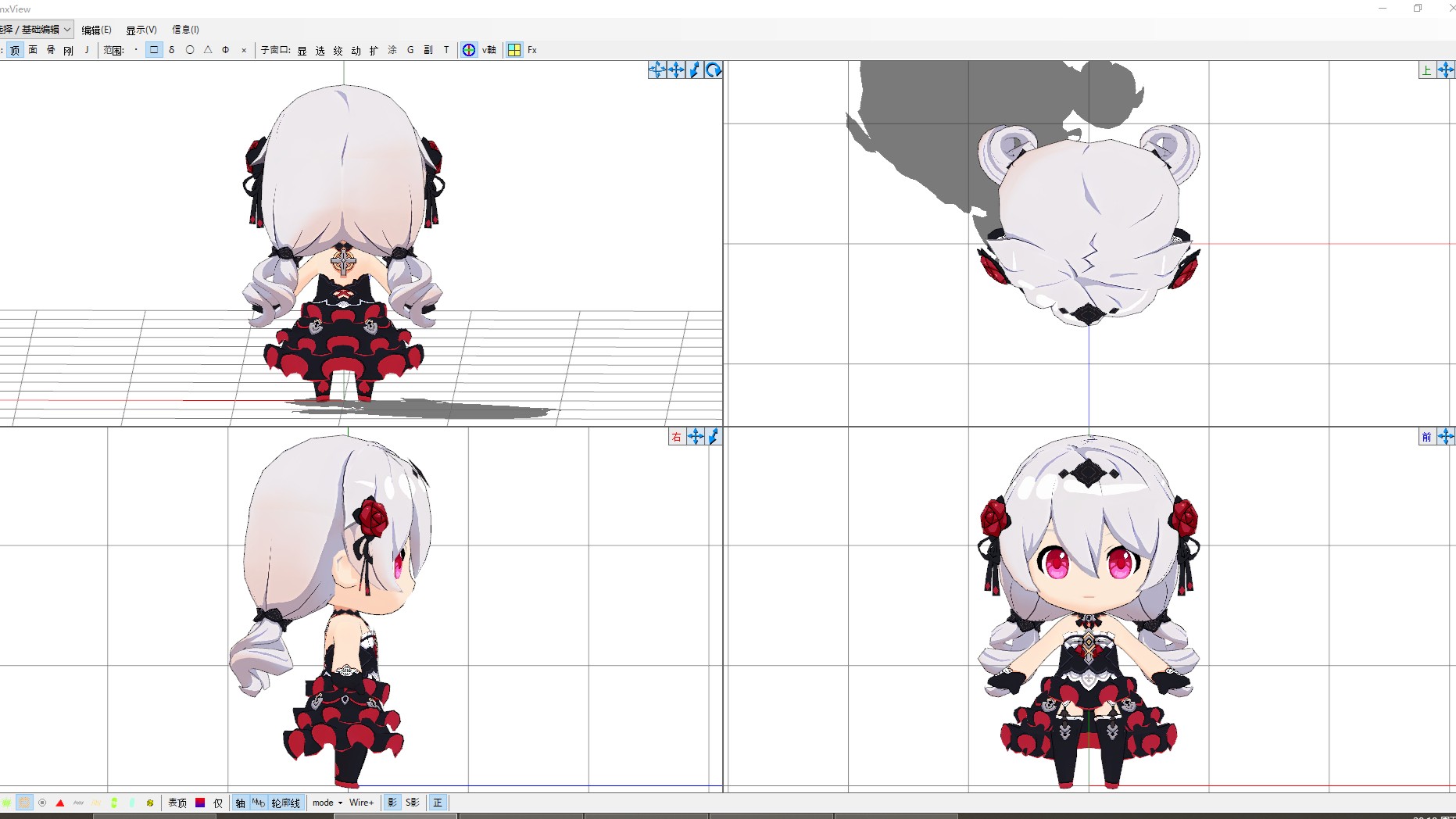Toggle the 轮廓线 outline display
Viewport: 1456px width, 819px height.
pos(285,803)
